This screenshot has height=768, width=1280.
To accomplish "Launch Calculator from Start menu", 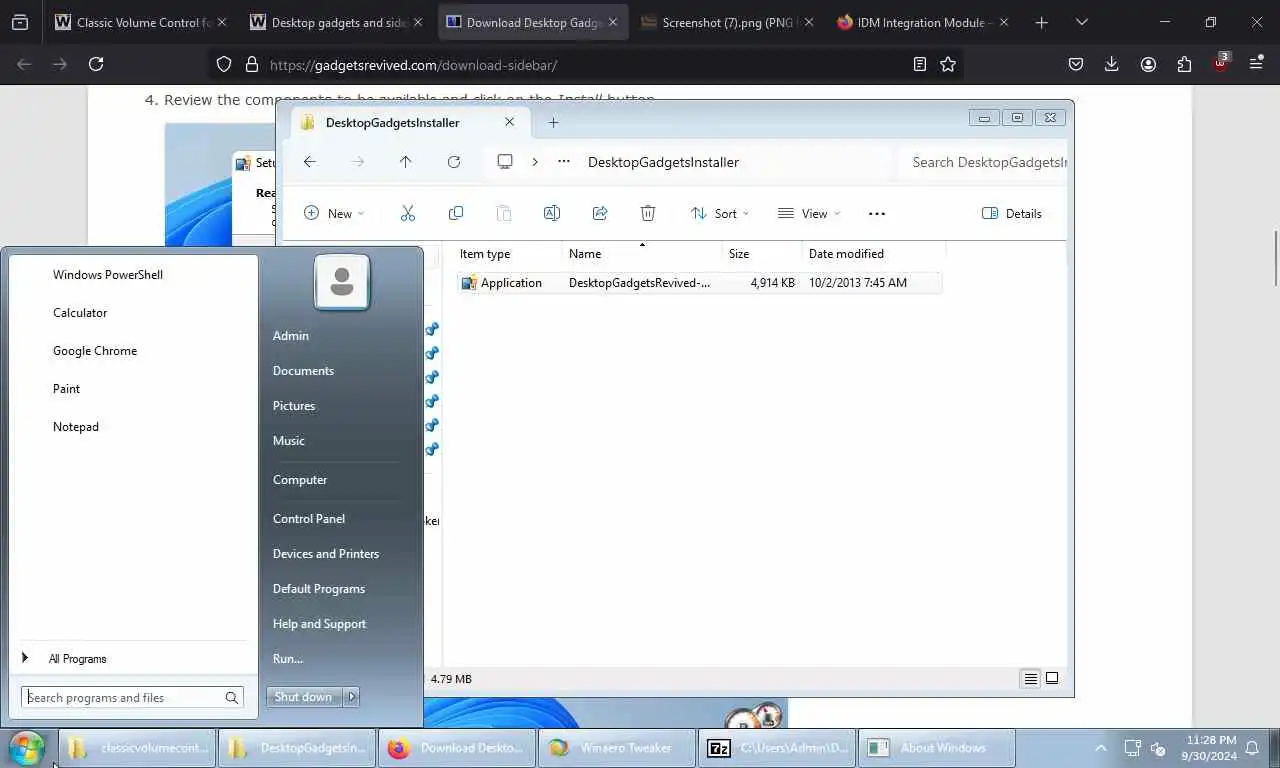I will click(x=80, y=313).
